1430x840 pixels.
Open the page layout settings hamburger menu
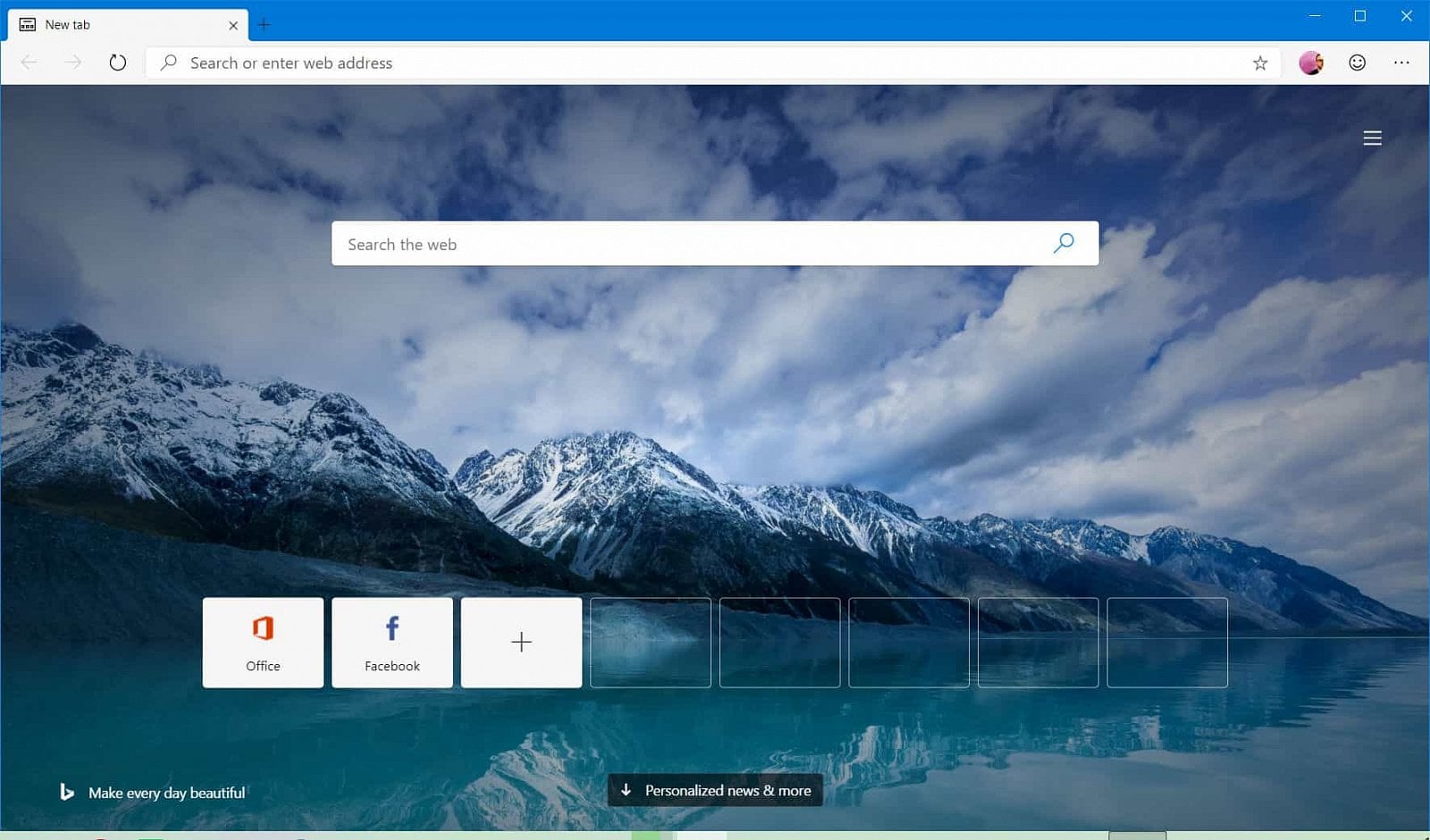pyautogui.click(x=1372, y=138)
